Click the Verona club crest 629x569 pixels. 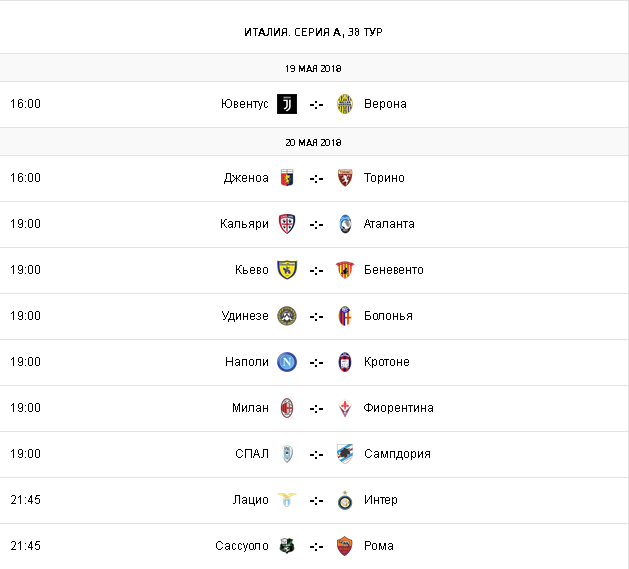tap(345, 104)
